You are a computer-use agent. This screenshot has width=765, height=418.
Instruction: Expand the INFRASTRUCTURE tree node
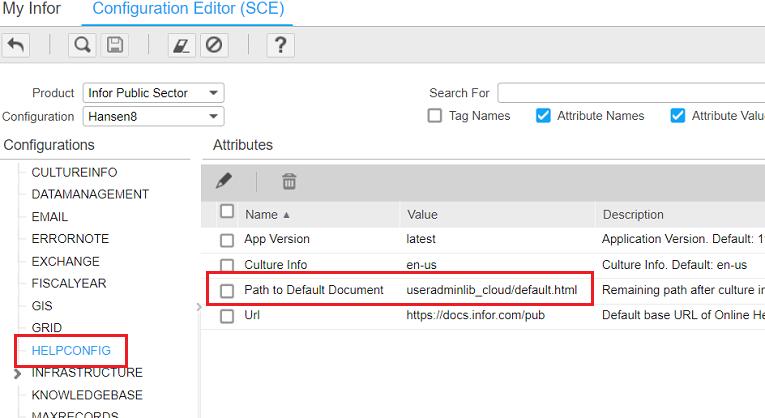tap(18, 374)
